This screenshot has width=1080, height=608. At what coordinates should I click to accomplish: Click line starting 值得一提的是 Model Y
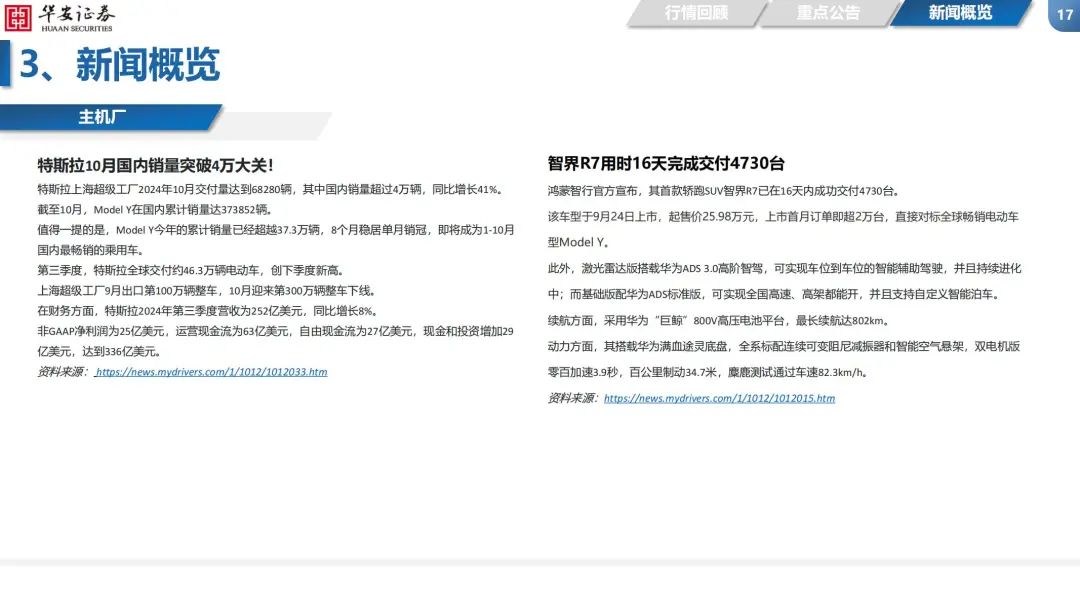coord(276,230)
